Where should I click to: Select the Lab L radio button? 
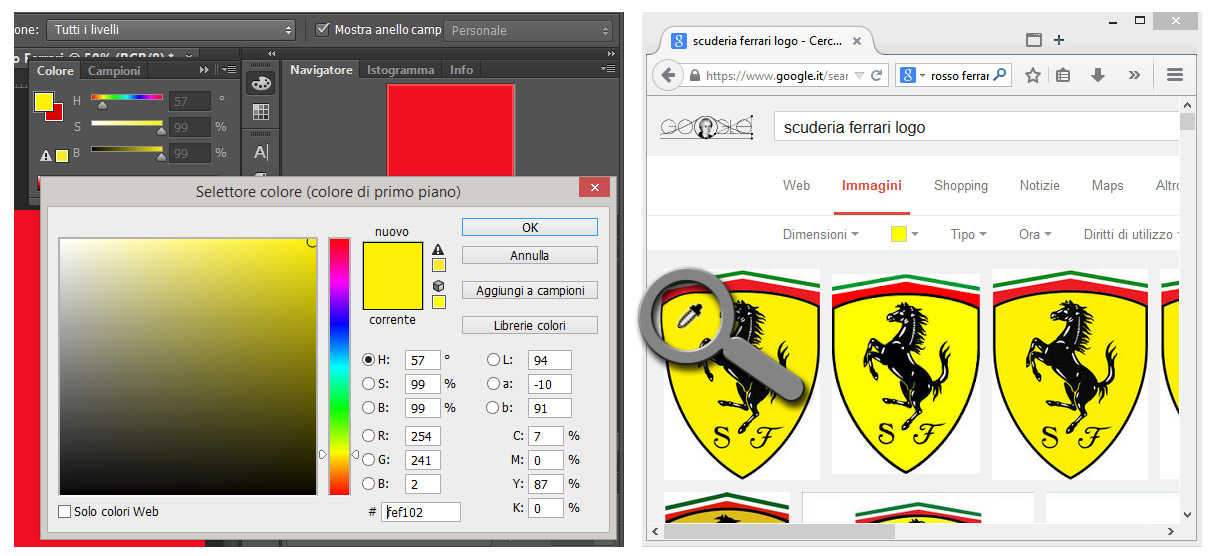[493, 360]
